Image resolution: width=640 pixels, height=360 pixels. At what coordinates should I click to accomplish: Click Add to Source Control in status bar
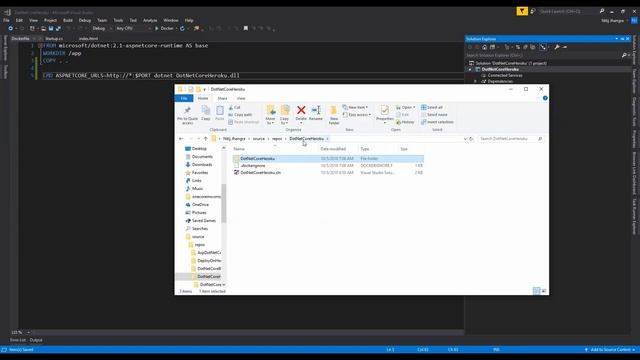pos(610,350)
